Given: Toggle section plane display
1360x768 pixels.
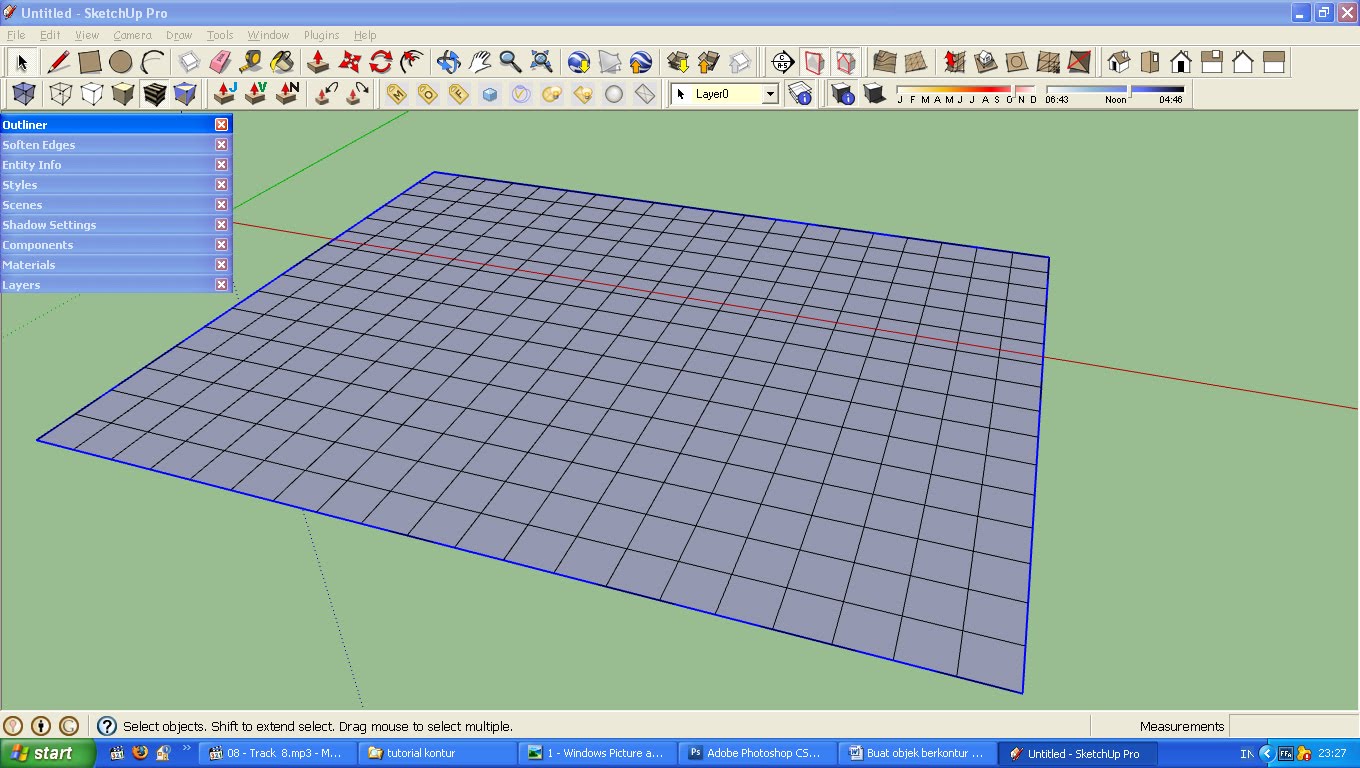Looking at the screenshot, I should (815, 62).
